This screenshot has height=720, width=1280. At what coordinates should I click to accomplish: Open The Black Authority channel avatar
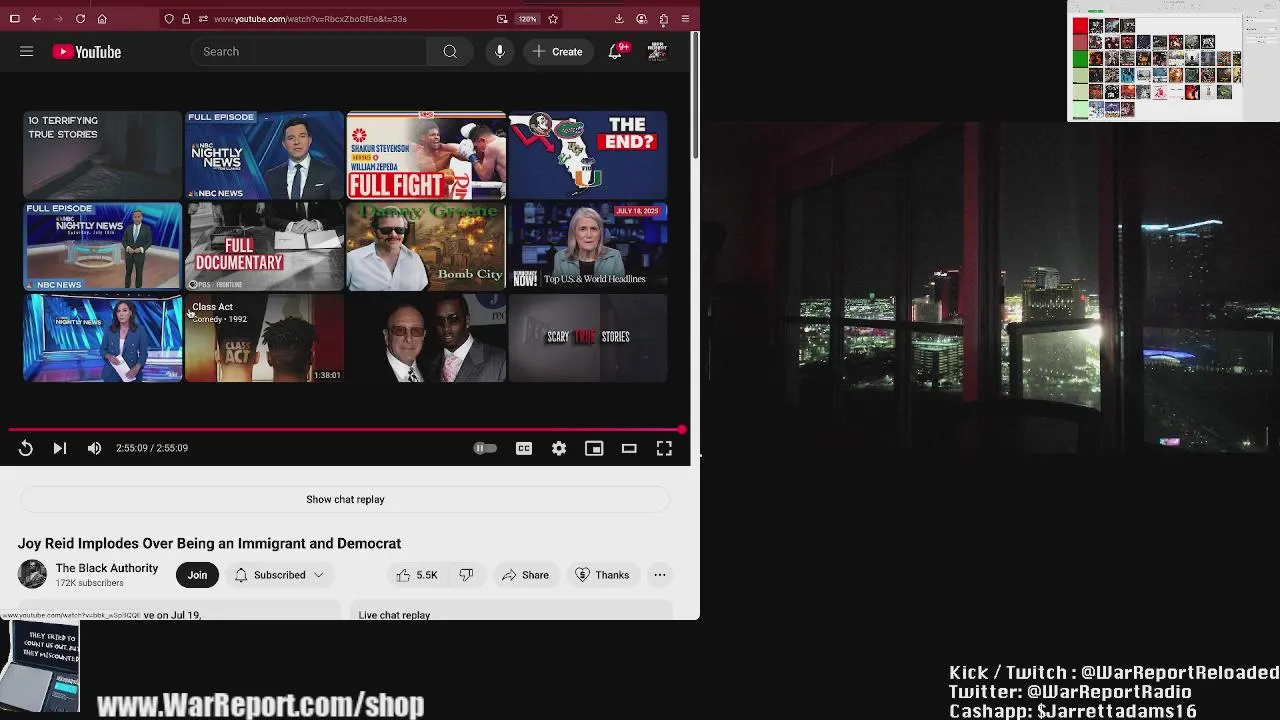32,574
